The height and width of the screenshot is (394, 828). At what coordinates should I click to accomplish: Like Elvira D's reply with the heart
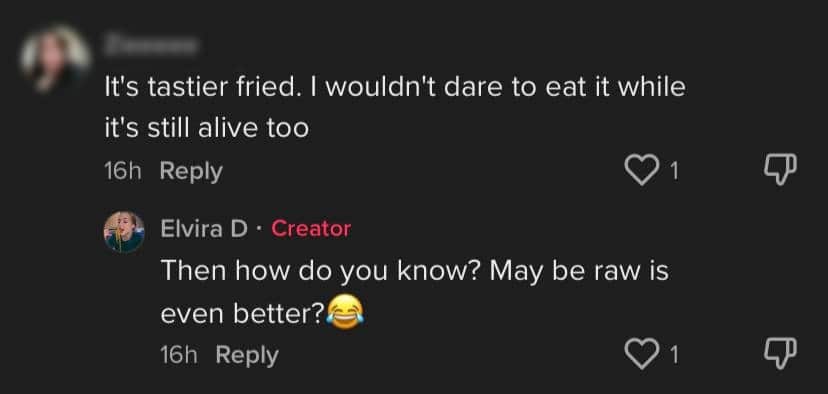point(640,354)
